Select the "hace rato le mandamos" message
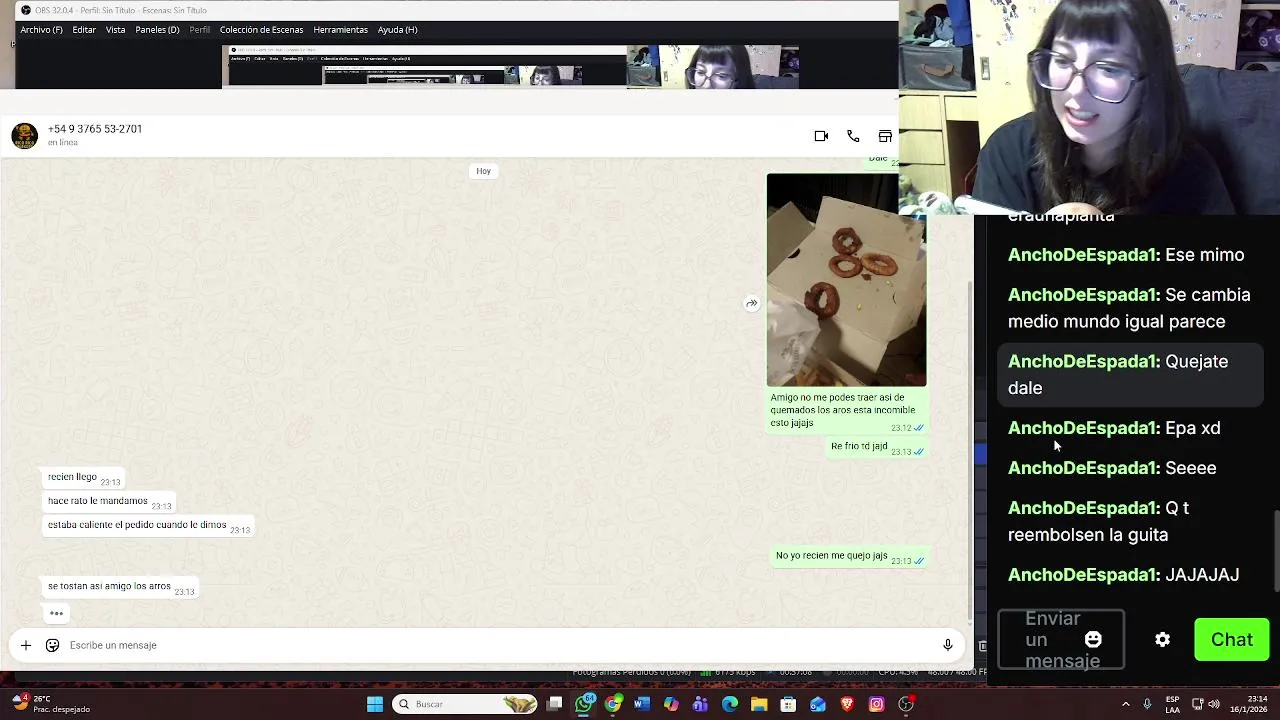 pos(109,502)
